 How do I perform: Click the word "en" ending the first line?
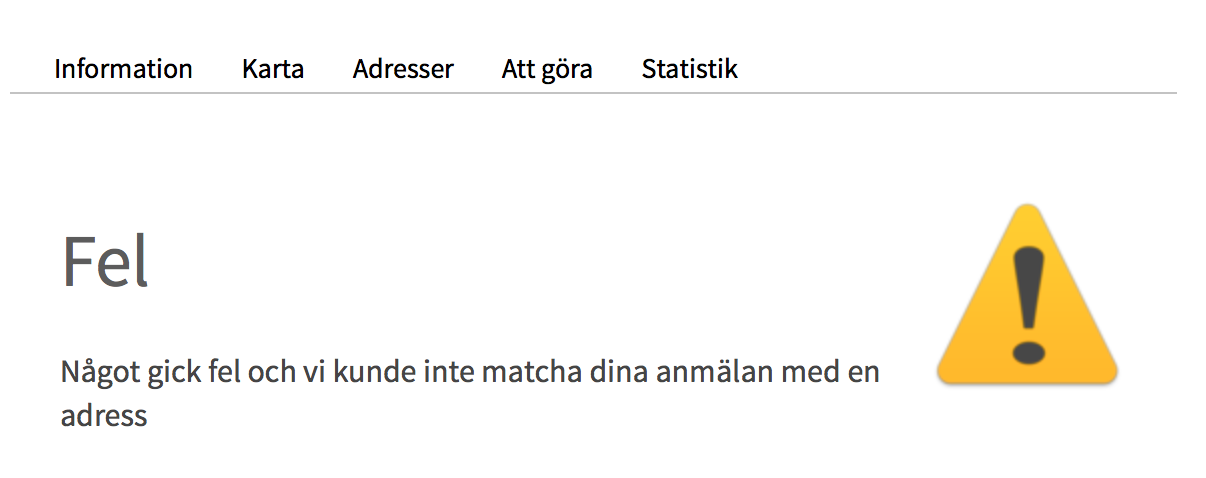[x=864, y=374]
